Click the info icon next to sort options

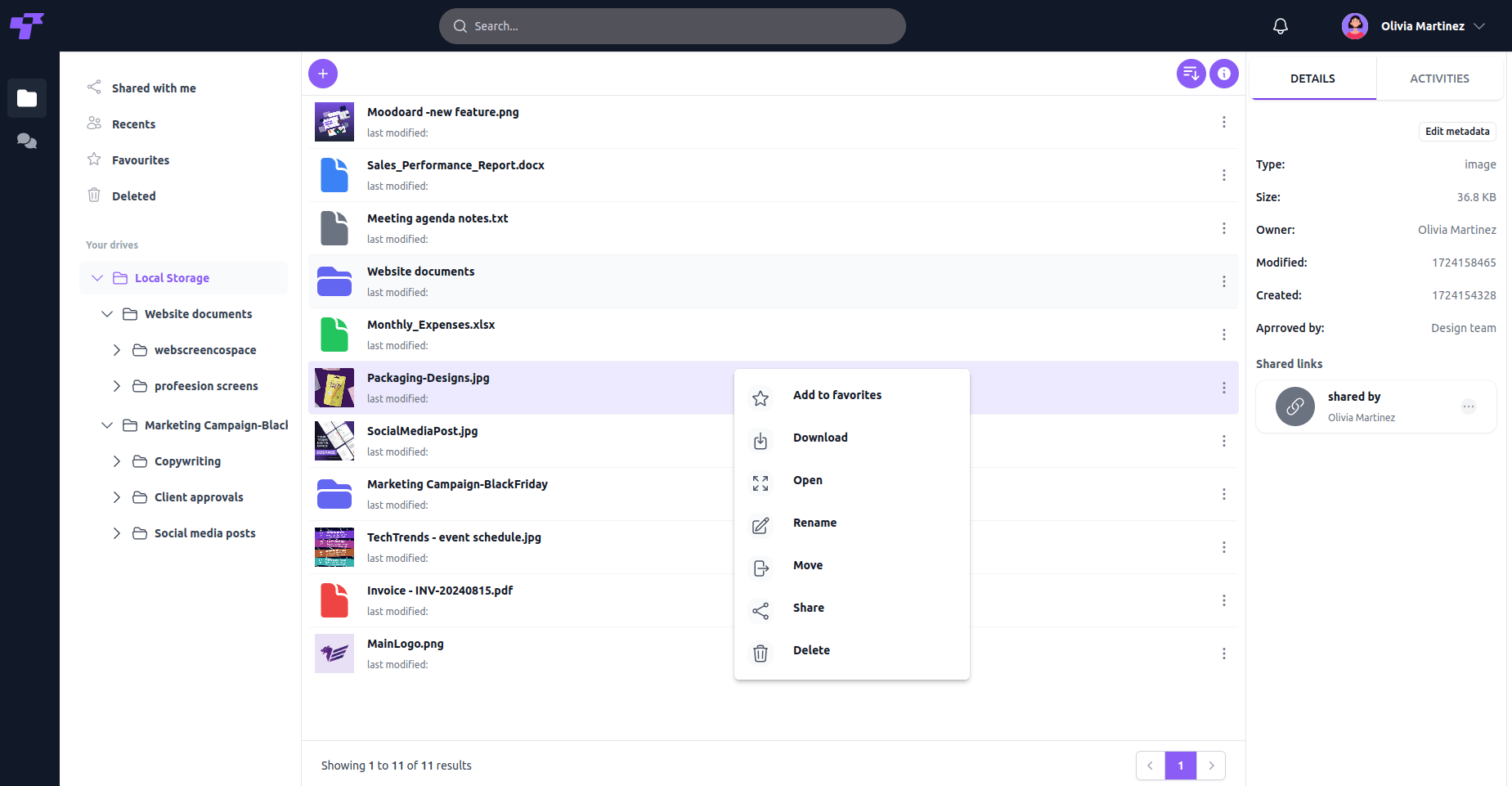1224,74
